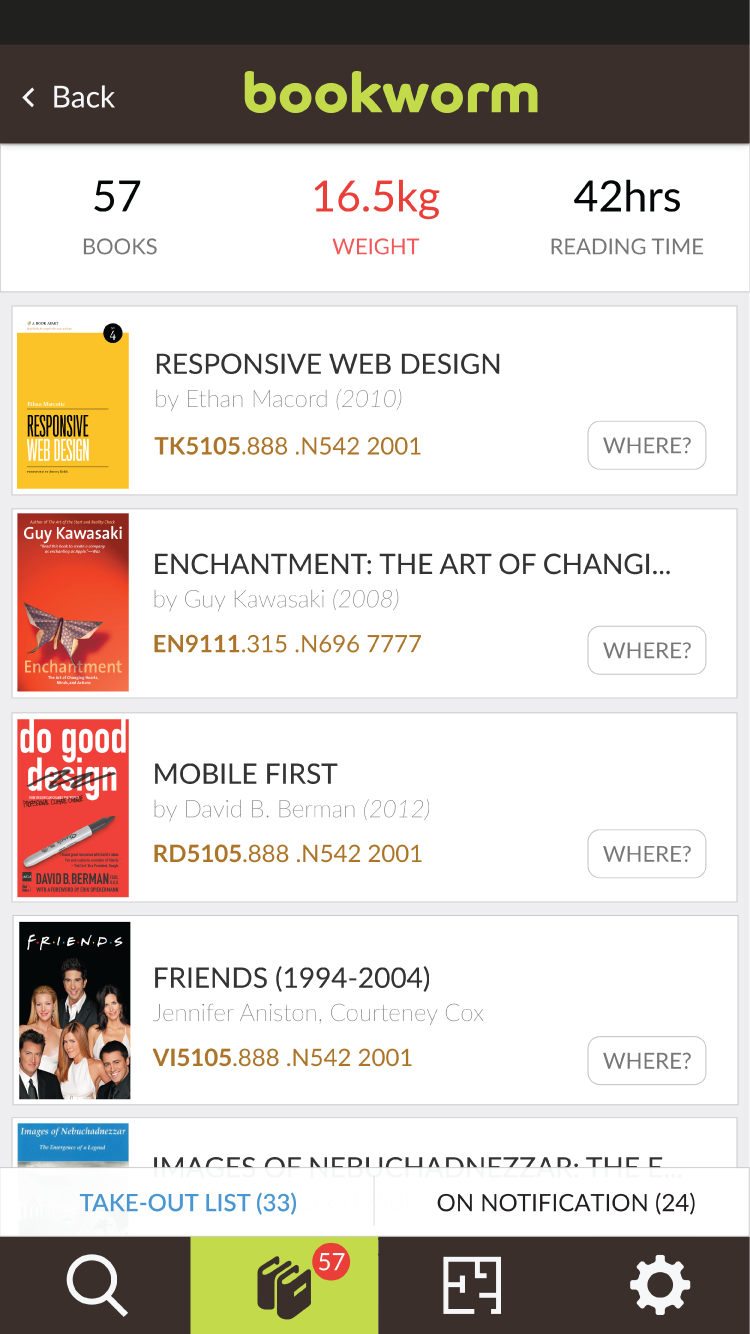This screenshot has width=750, height=1334.
Task: Switch to the On Notification tab
Action: (x=565, y=1202)
